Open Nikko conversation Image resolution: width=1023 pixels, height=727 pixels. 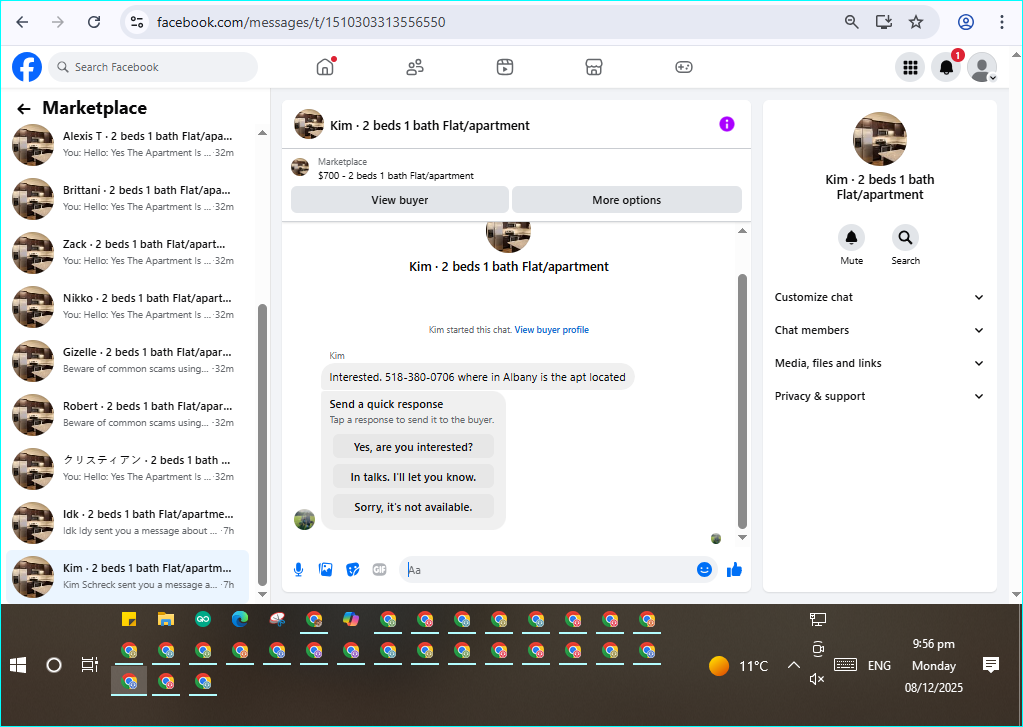point(128,306)
